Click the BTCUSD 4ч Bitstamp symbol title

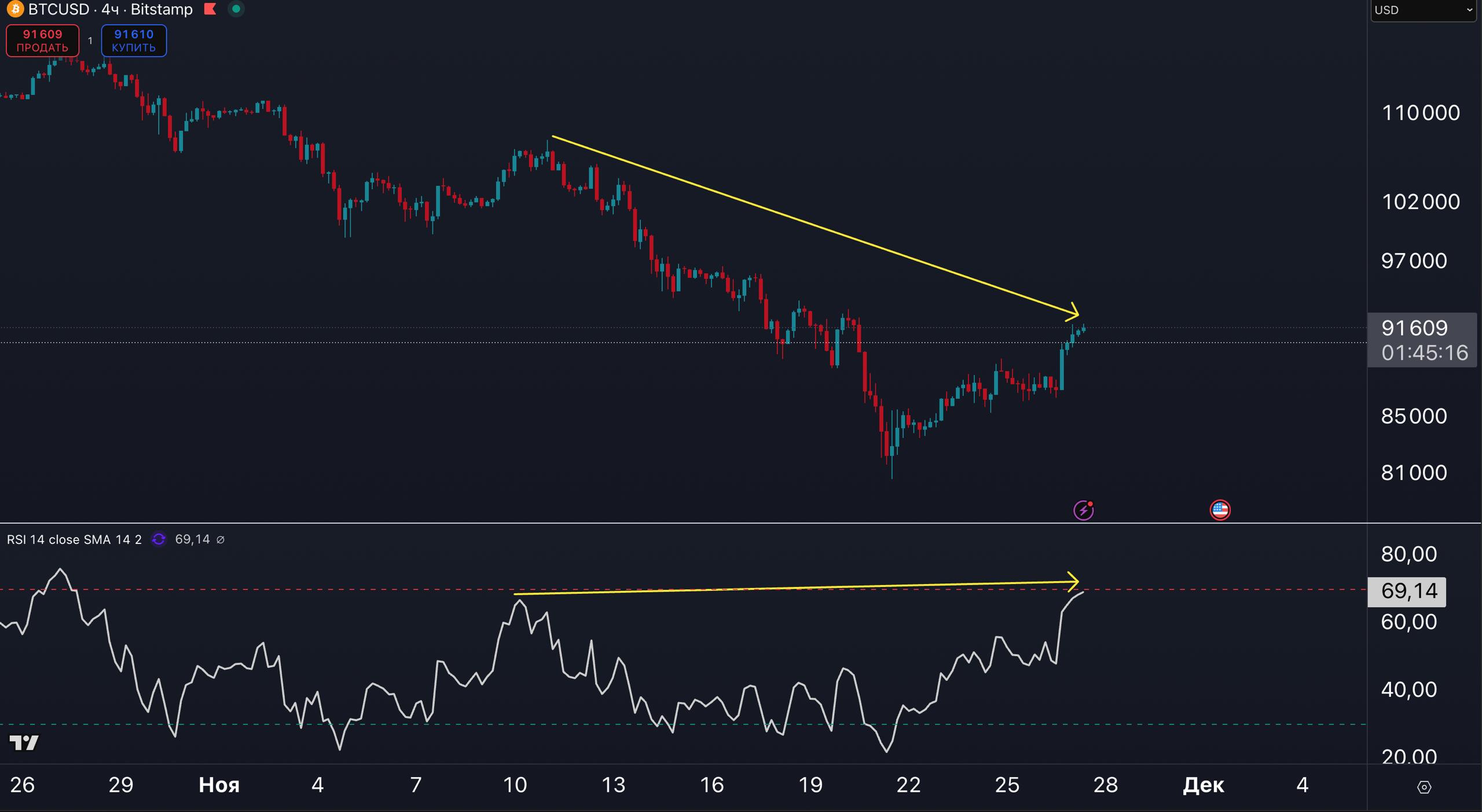[x=110, y=9]
